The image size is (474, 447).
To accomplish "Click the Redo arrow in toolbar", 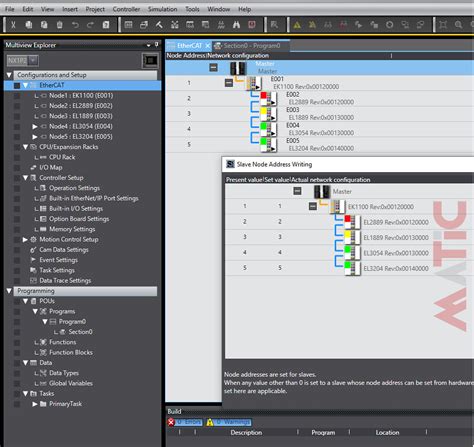I will [90, 25].
